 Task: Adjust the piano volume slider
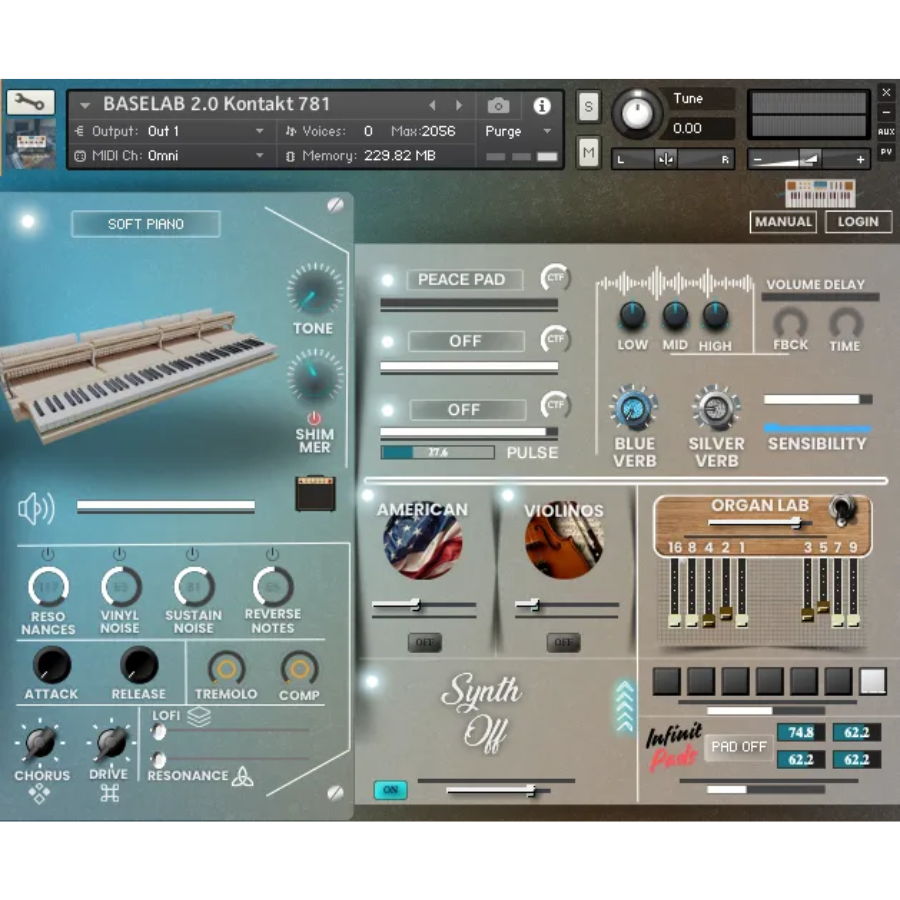tap(166, 506)
